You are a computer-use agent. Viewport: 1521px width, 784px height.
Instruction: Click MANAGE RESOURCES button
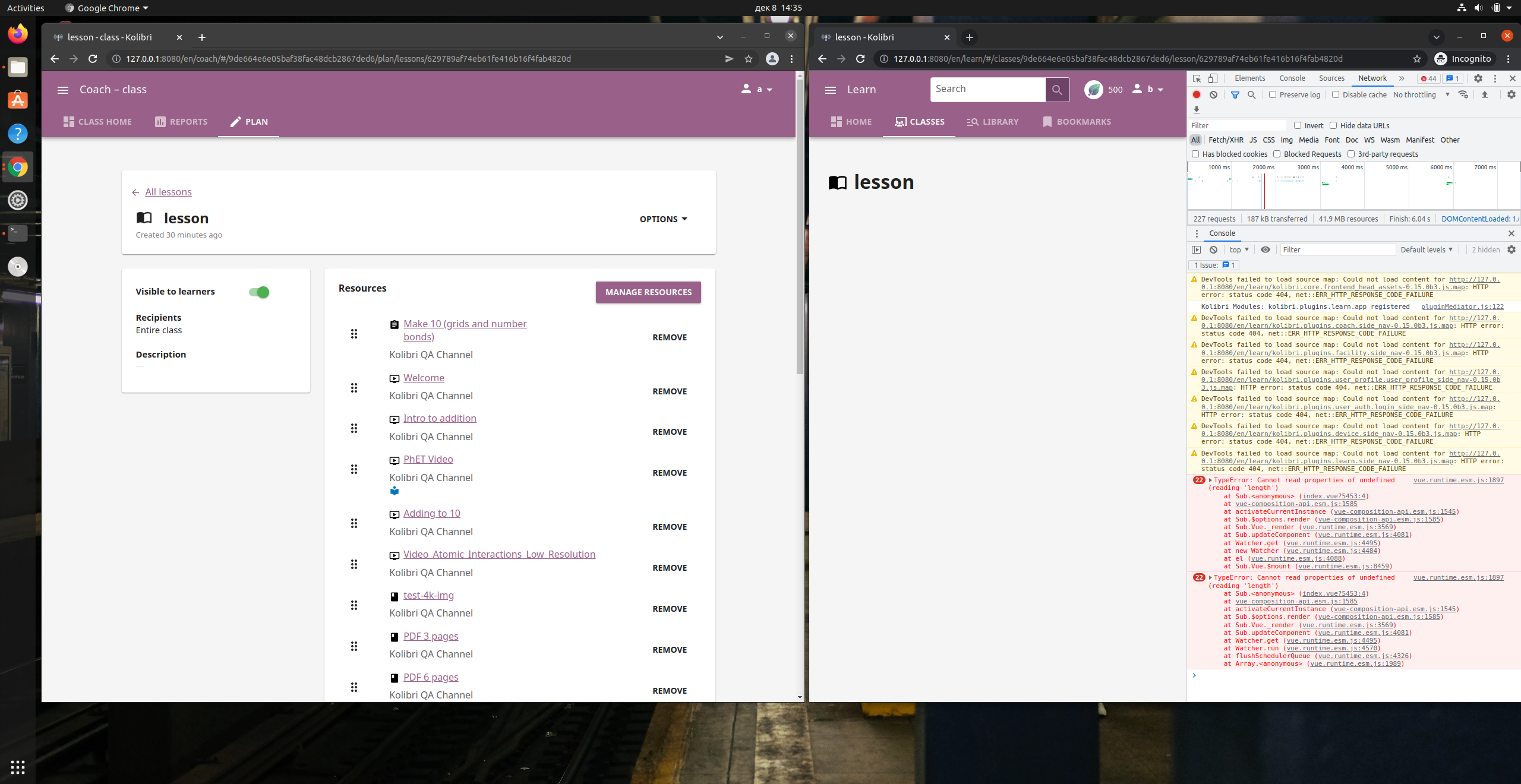pyautogui.click(x=648, y=292)
